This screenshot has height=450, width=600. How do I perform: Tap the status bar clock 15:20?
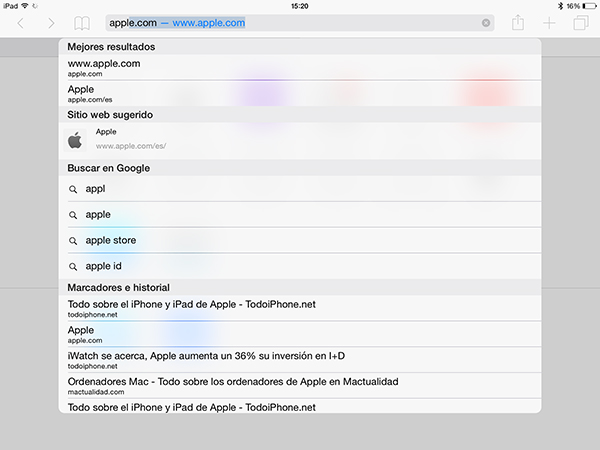(300, 6)
